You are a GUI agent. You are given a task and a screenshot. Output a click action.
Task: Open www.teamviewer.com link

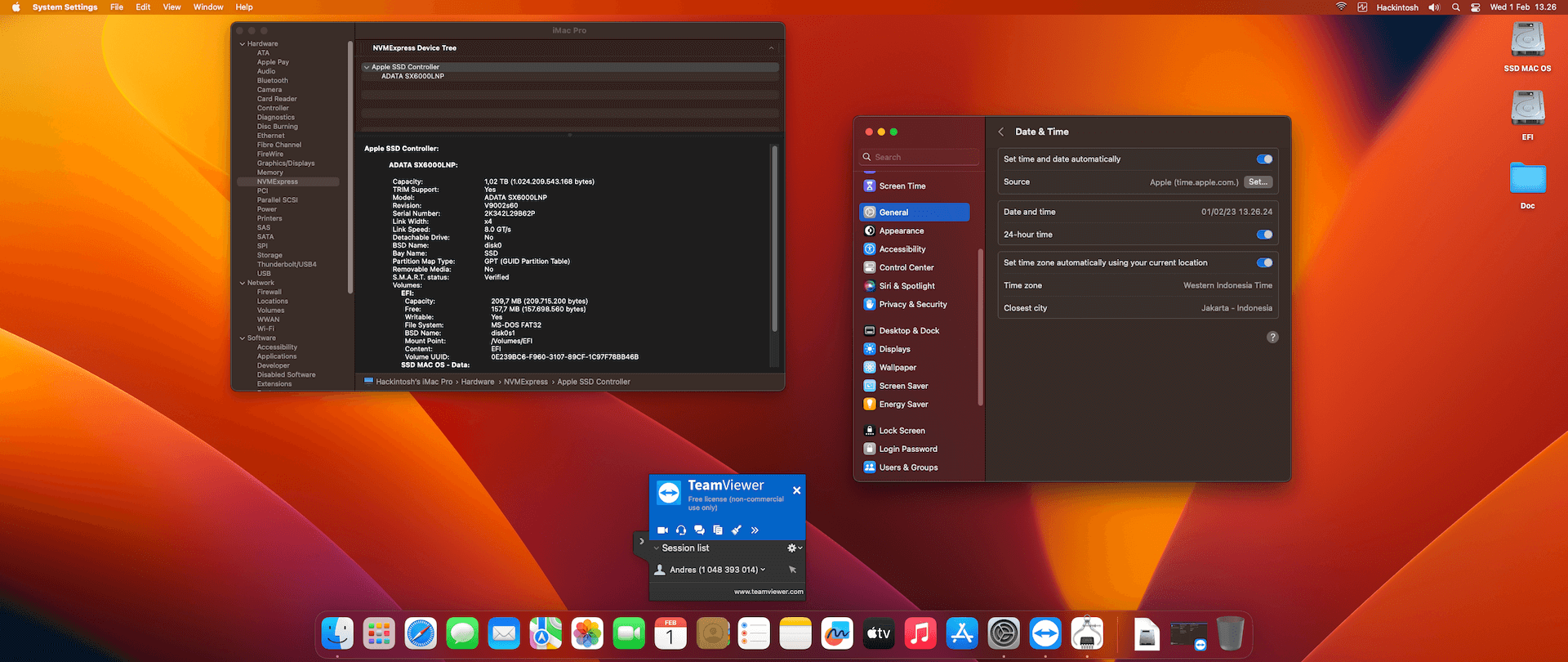(768, 592)
